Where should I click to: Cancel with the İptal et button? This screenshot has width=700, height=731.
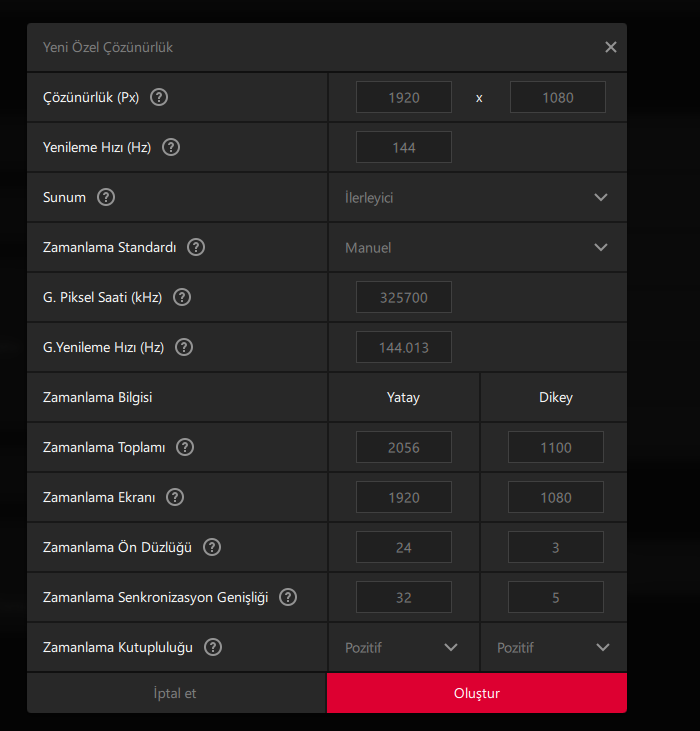click(176, 693)
